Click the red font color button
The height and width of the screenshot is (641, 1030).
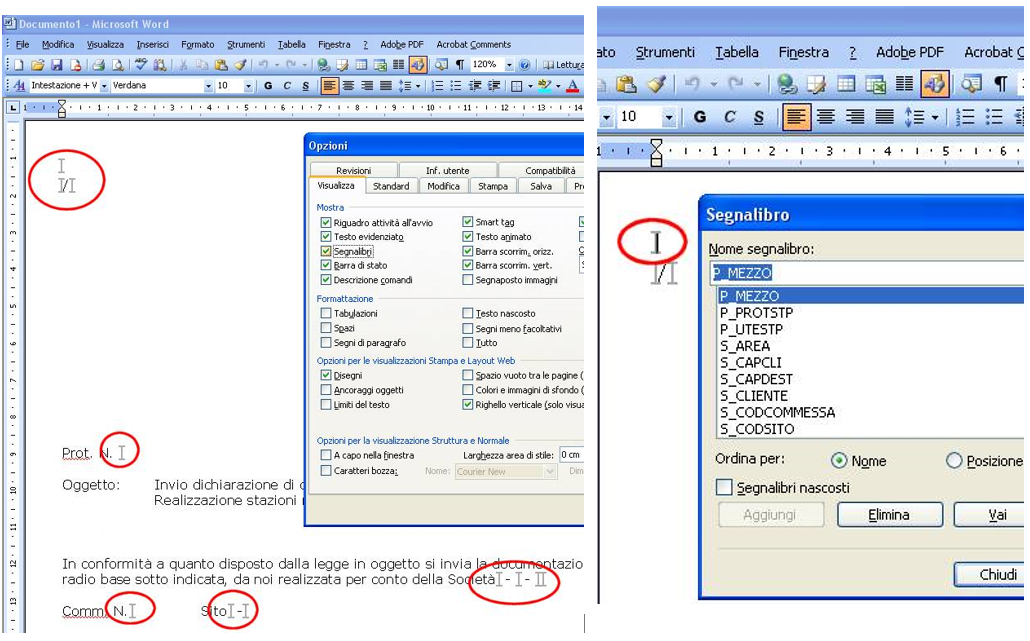tap(572, 86)
